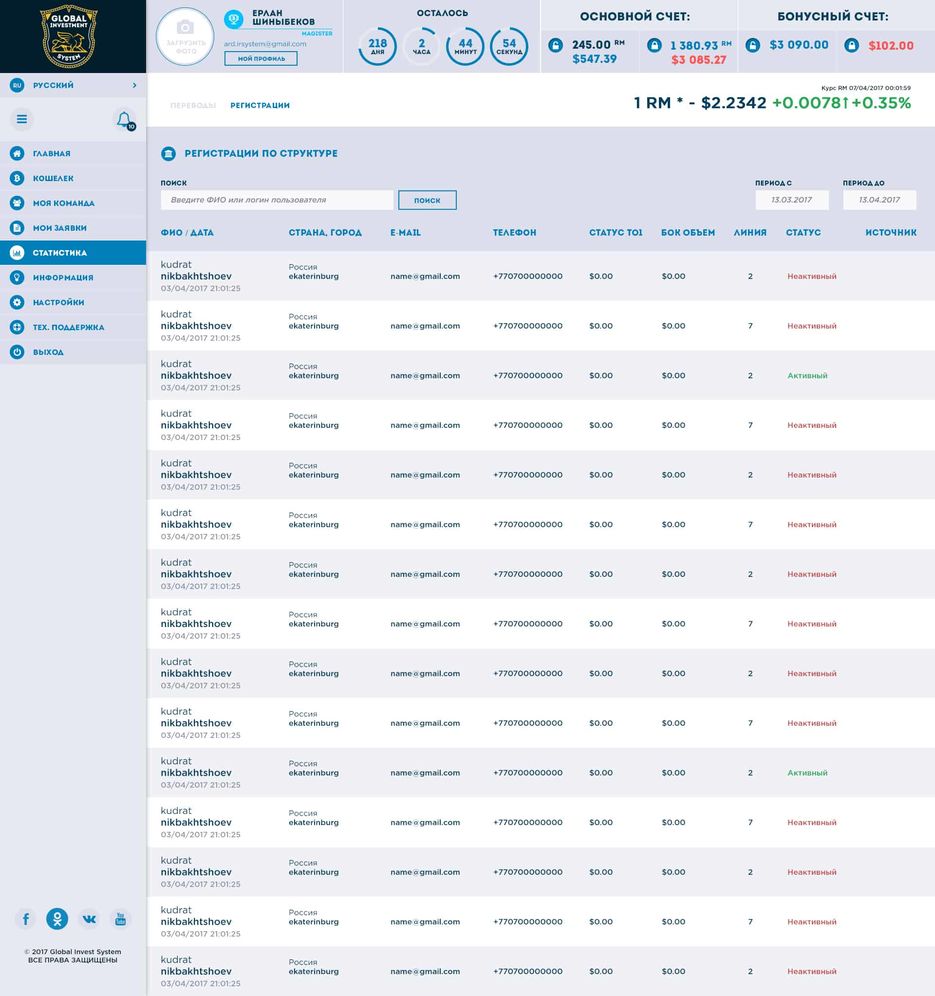The width and height of the screenshot is (935, 996).
Task: Click the Выход logout link
Action: tap(73, 351)
